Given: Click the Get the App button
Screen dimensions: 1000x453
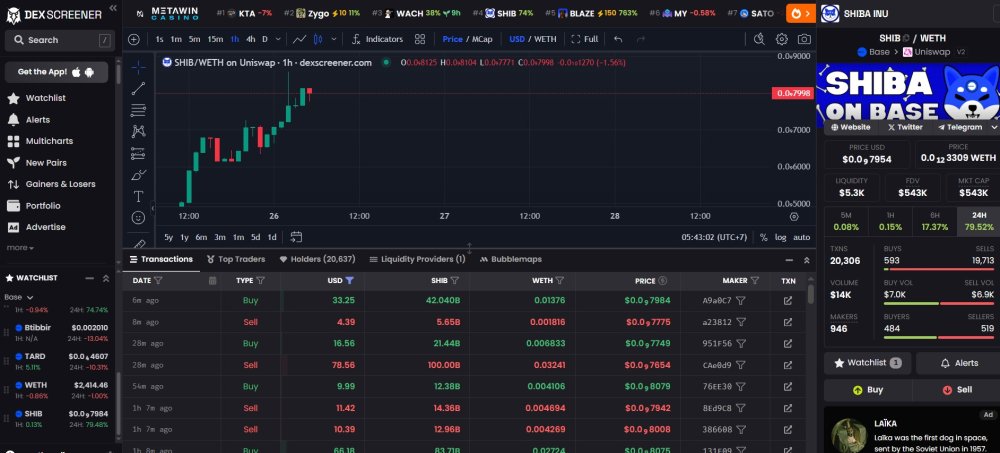Looking at the screenshot, I should tap(56, 72).
